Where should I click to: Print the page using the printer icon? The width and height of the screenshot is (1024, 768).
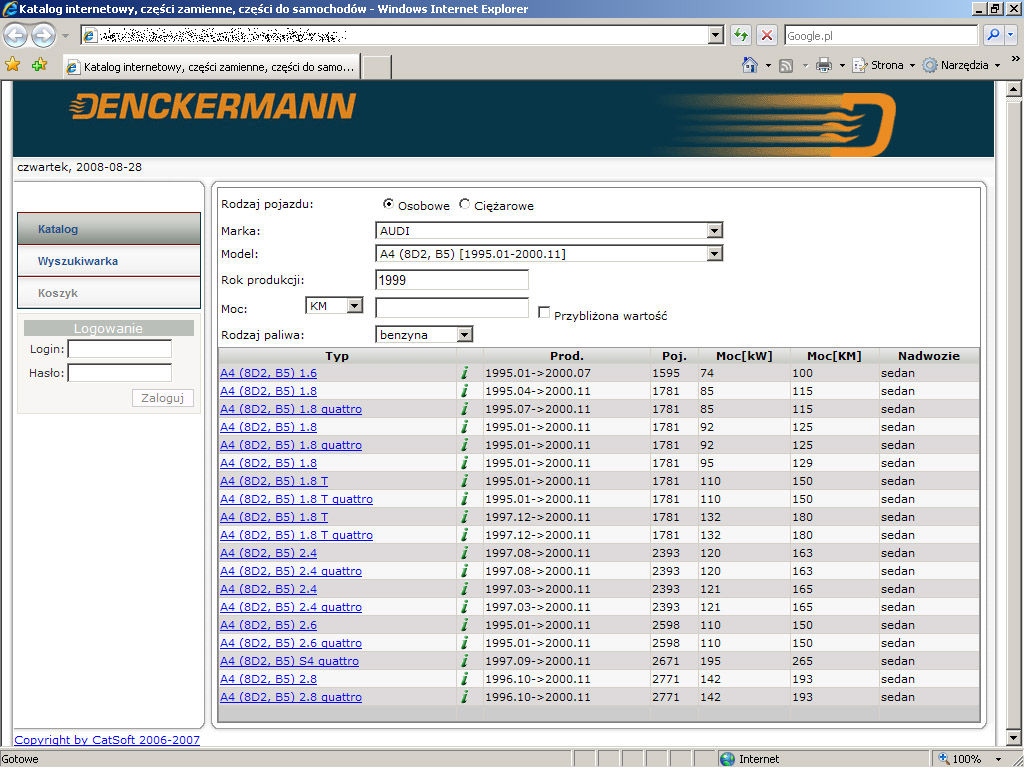tap(824, 65)
